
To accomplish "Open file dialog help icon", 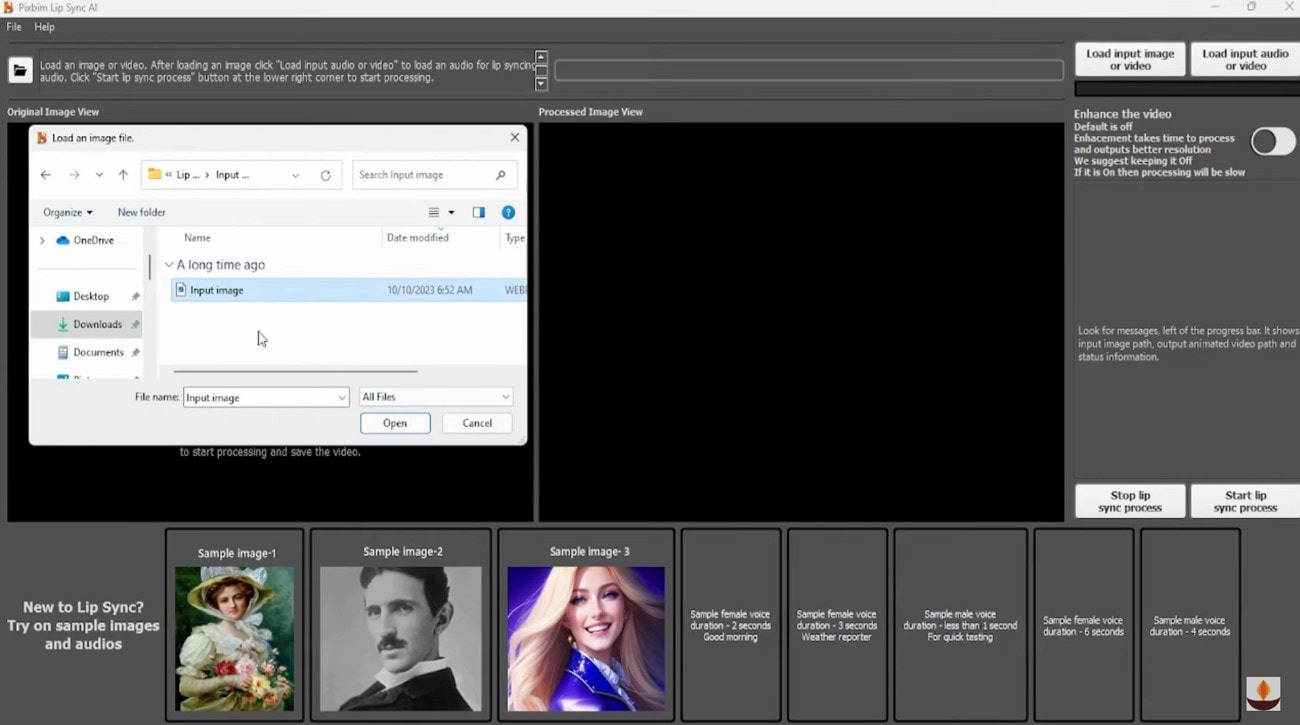I will pos(508,212).
